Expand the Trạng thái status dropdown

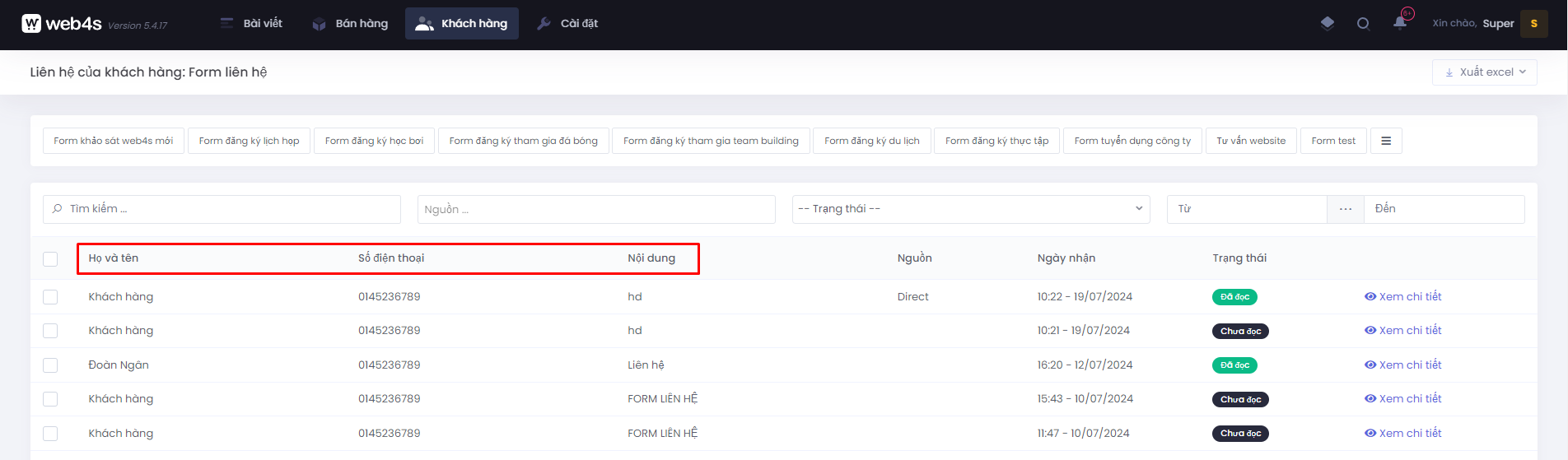point(971,209)
